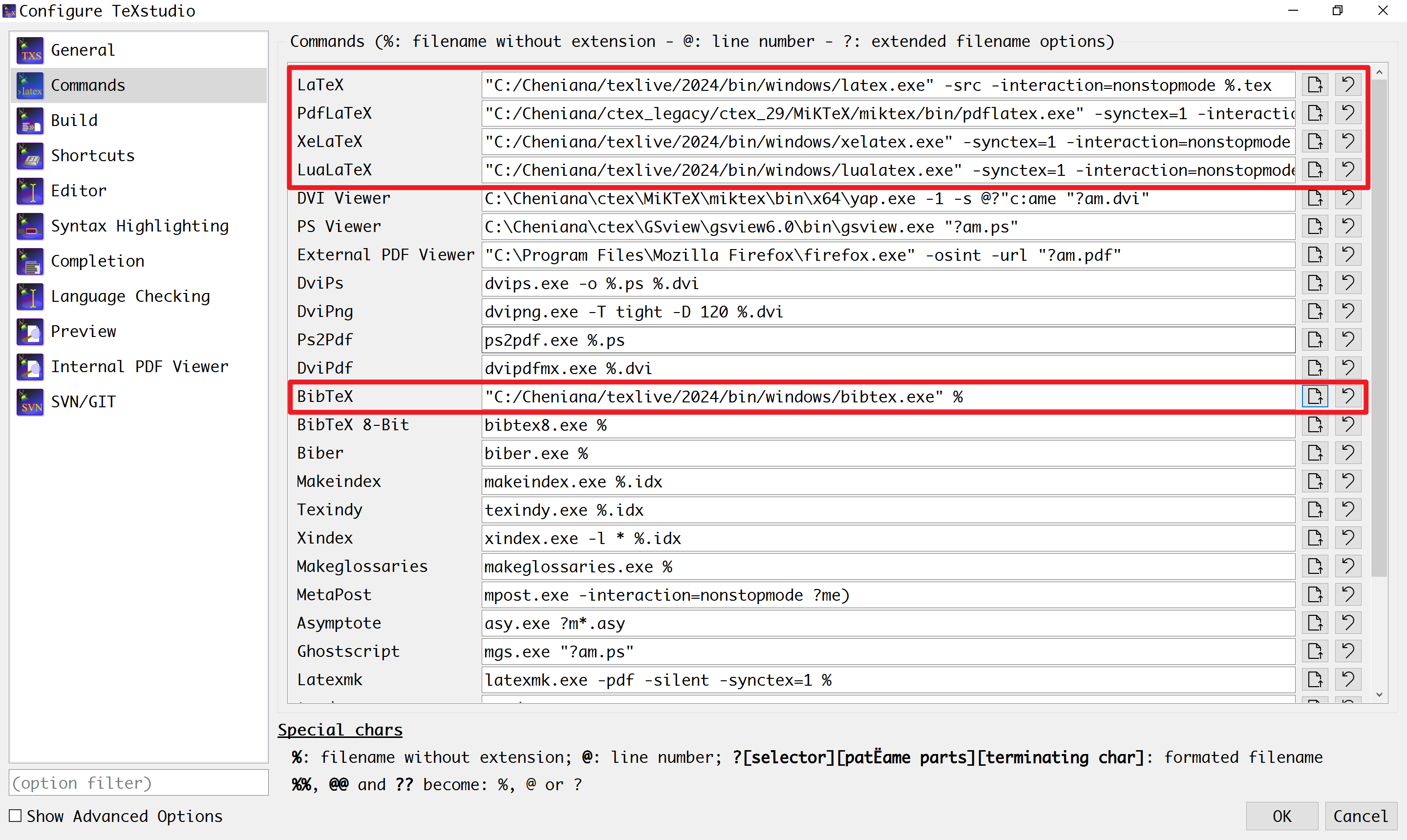
Task: Browse for Ghostscript executable file
Action: click(x=1315, y=651)
